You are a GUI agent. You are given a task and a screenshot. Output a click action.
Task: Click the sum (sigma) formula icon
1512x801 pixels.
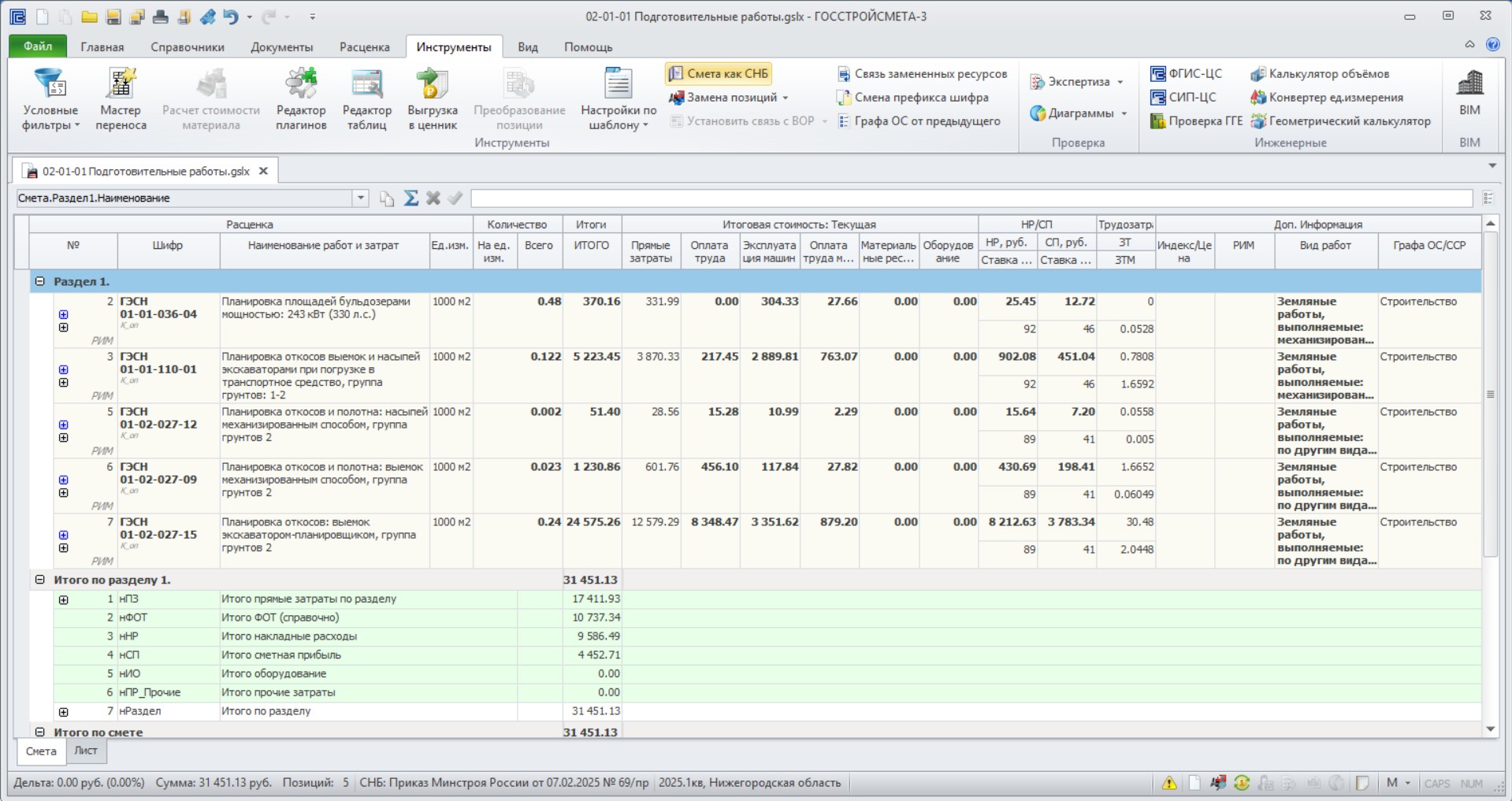click(411, 198)
